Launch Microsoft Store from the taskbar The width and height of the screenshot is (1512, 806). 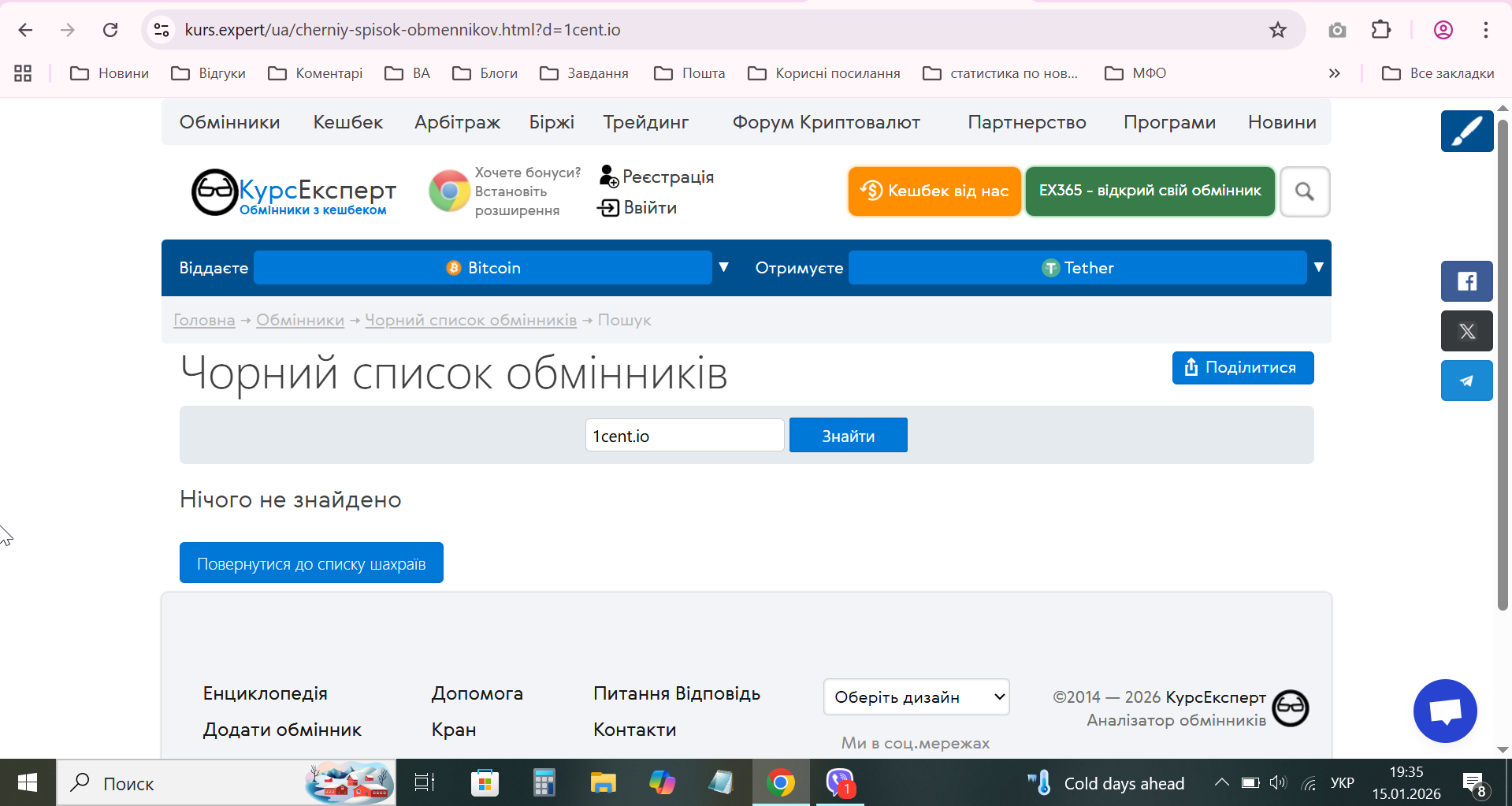[485, 782]
